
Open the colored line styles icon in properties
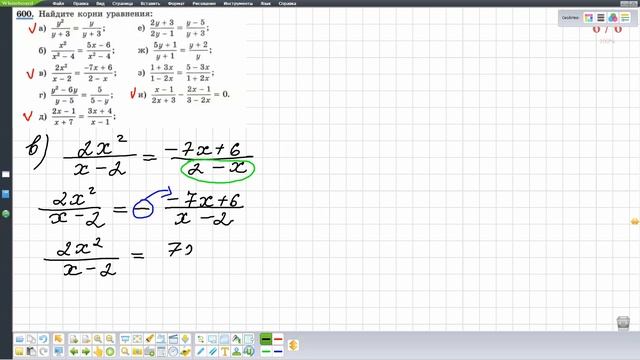coord(625,18)
